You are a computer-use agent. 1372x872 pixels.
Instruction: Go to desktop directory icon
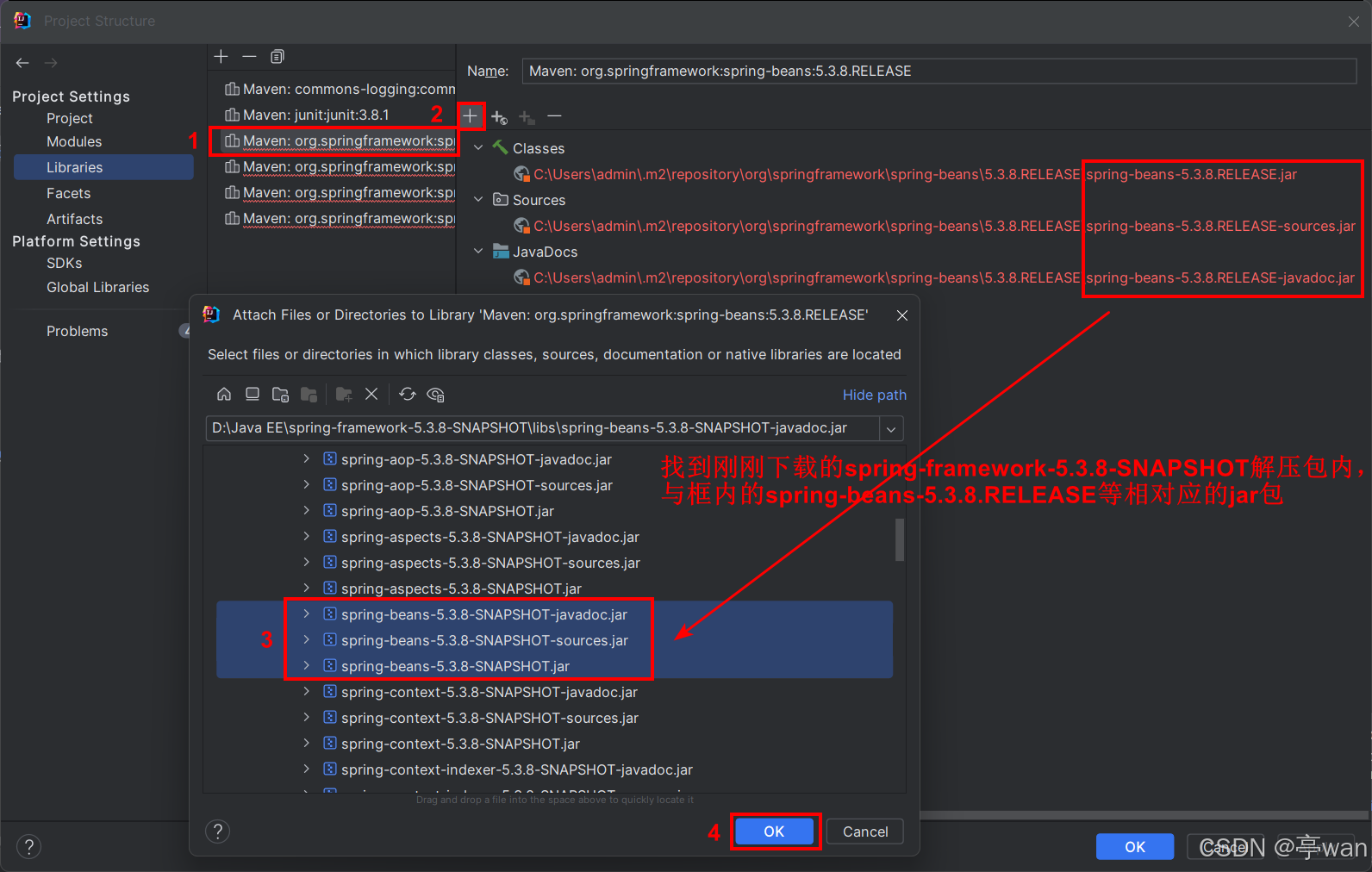click(253, 394)
